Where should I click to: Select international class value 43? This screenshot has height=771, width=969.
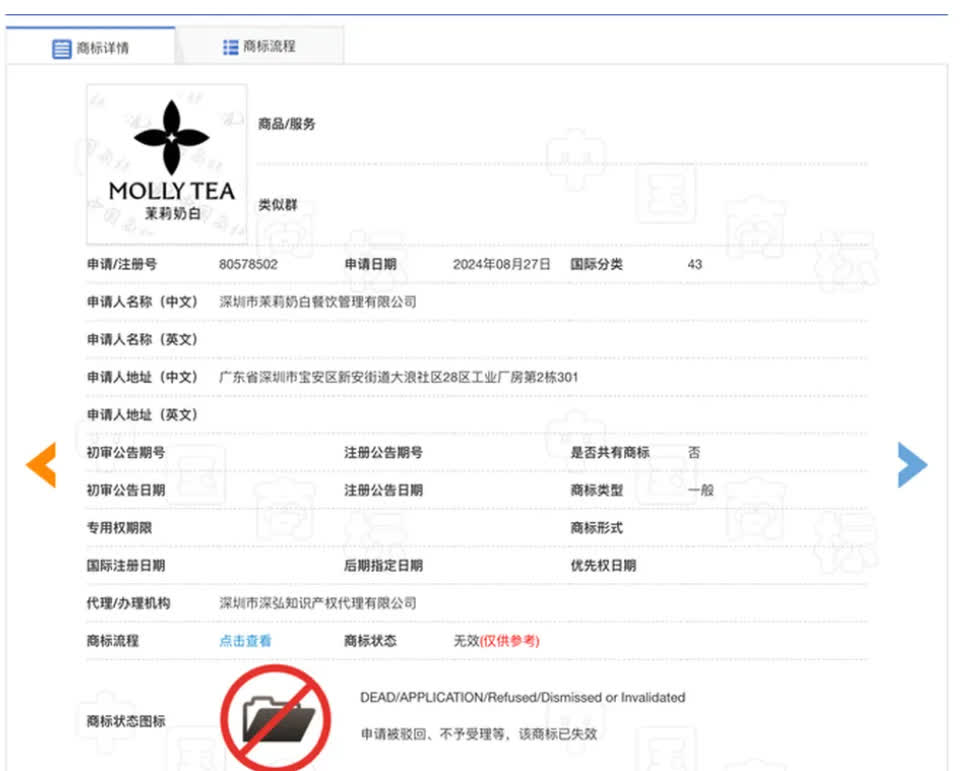coord(695,264)
